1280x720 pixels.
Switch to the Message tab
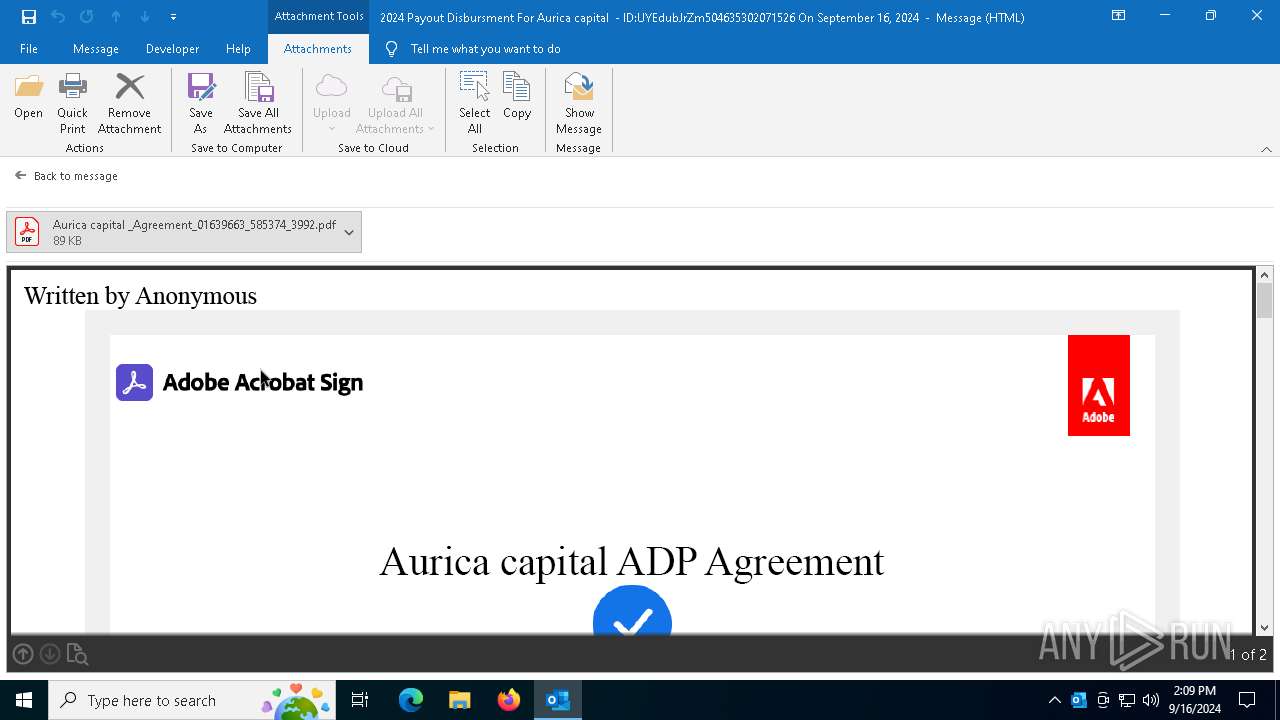point(96,49)
